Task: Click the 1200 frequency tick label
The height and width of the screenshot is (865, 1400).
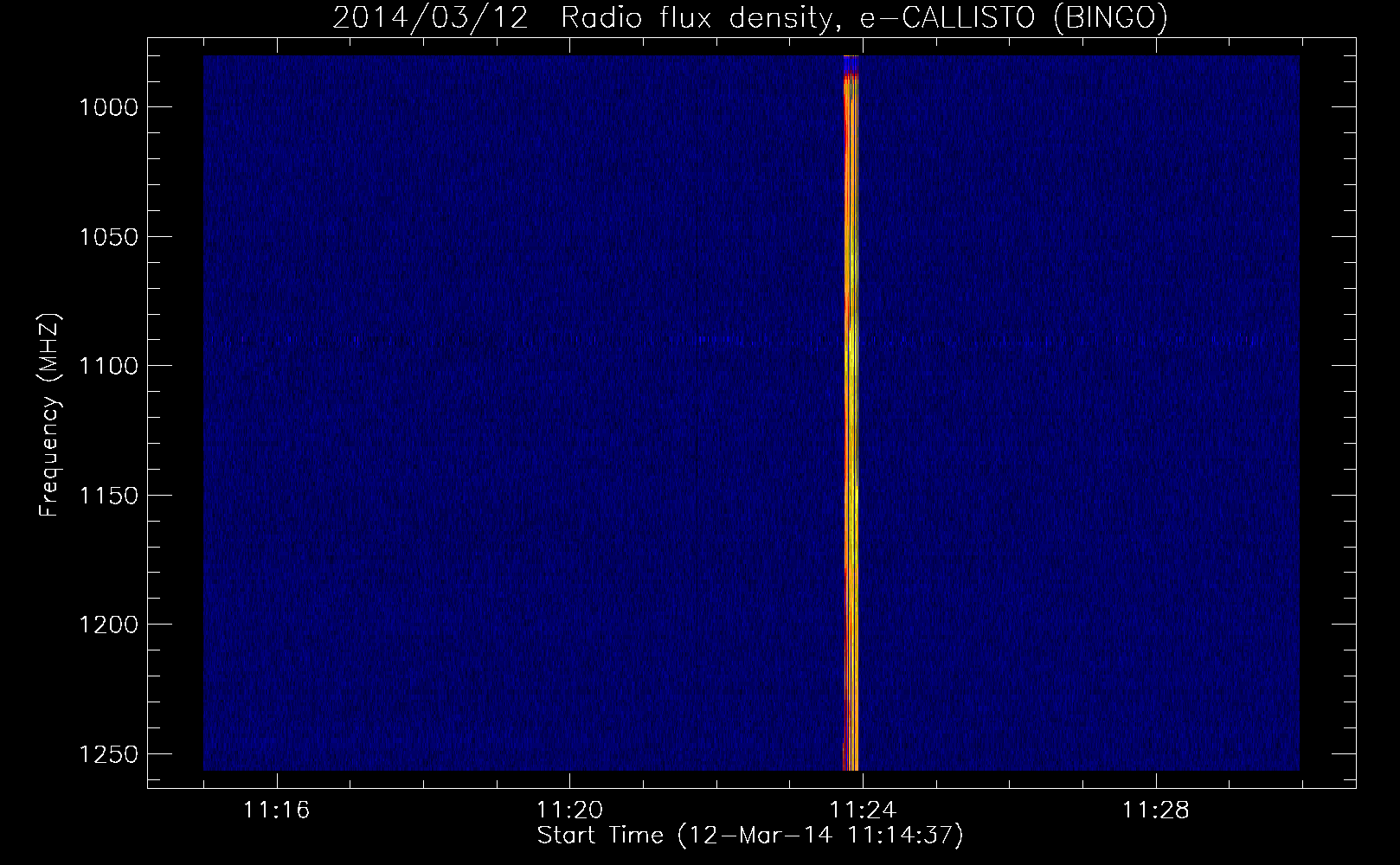Action: pos(108,625)
